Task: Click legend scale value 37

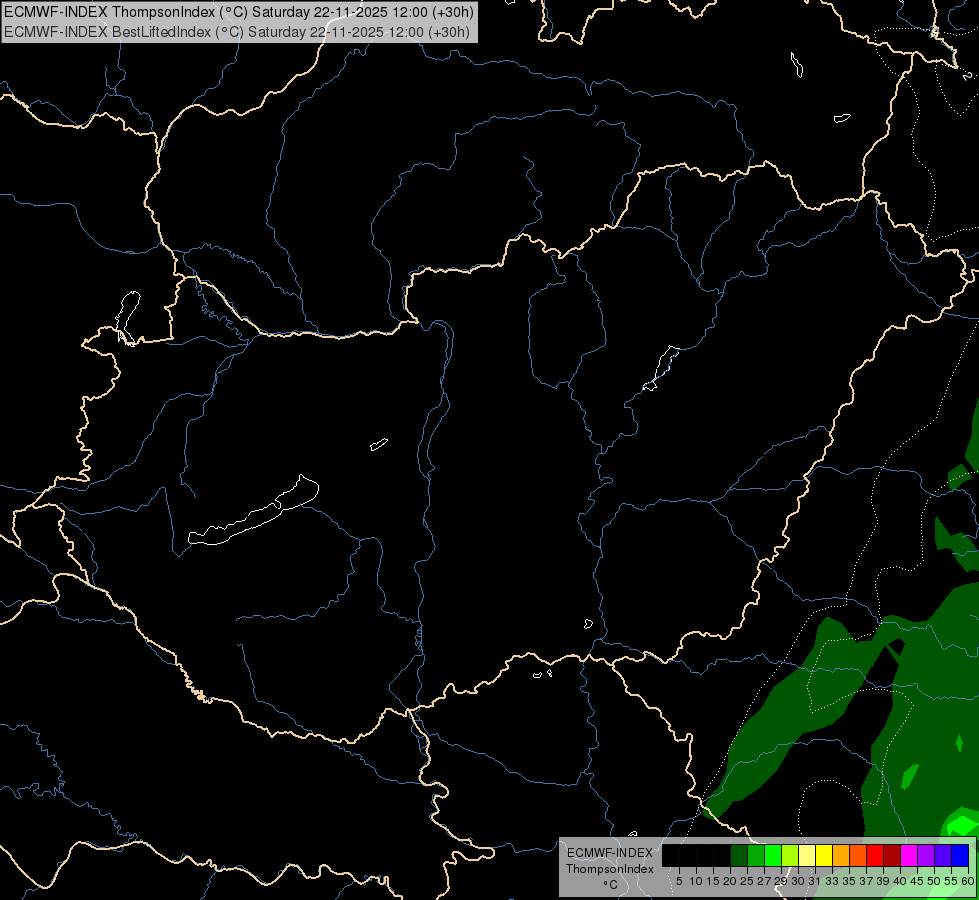Action: coord(866,881)
